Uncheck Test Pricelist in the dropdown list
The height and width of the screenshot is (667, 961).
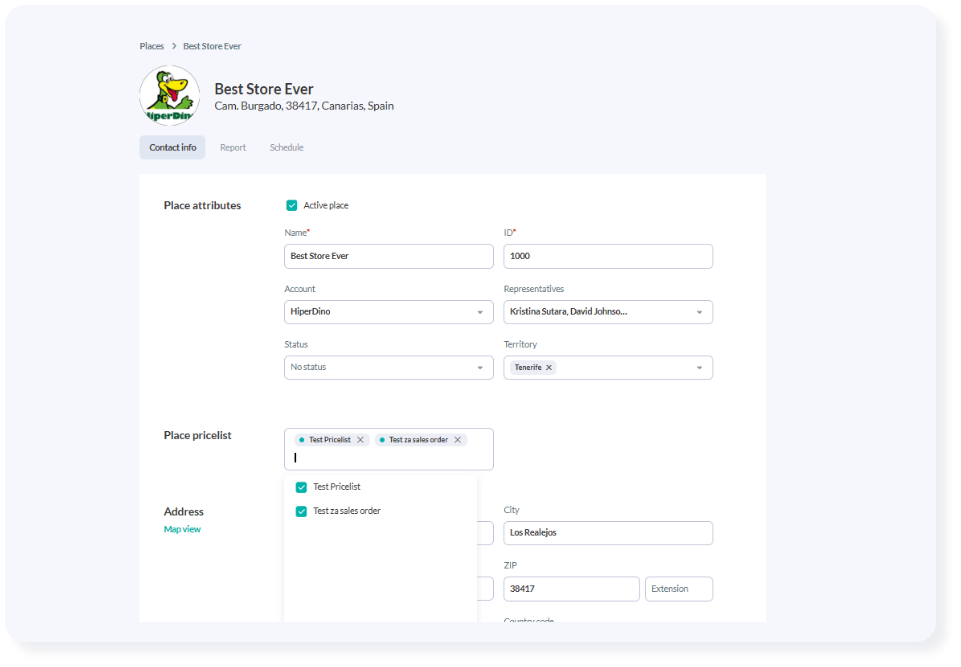coord(301,487)
